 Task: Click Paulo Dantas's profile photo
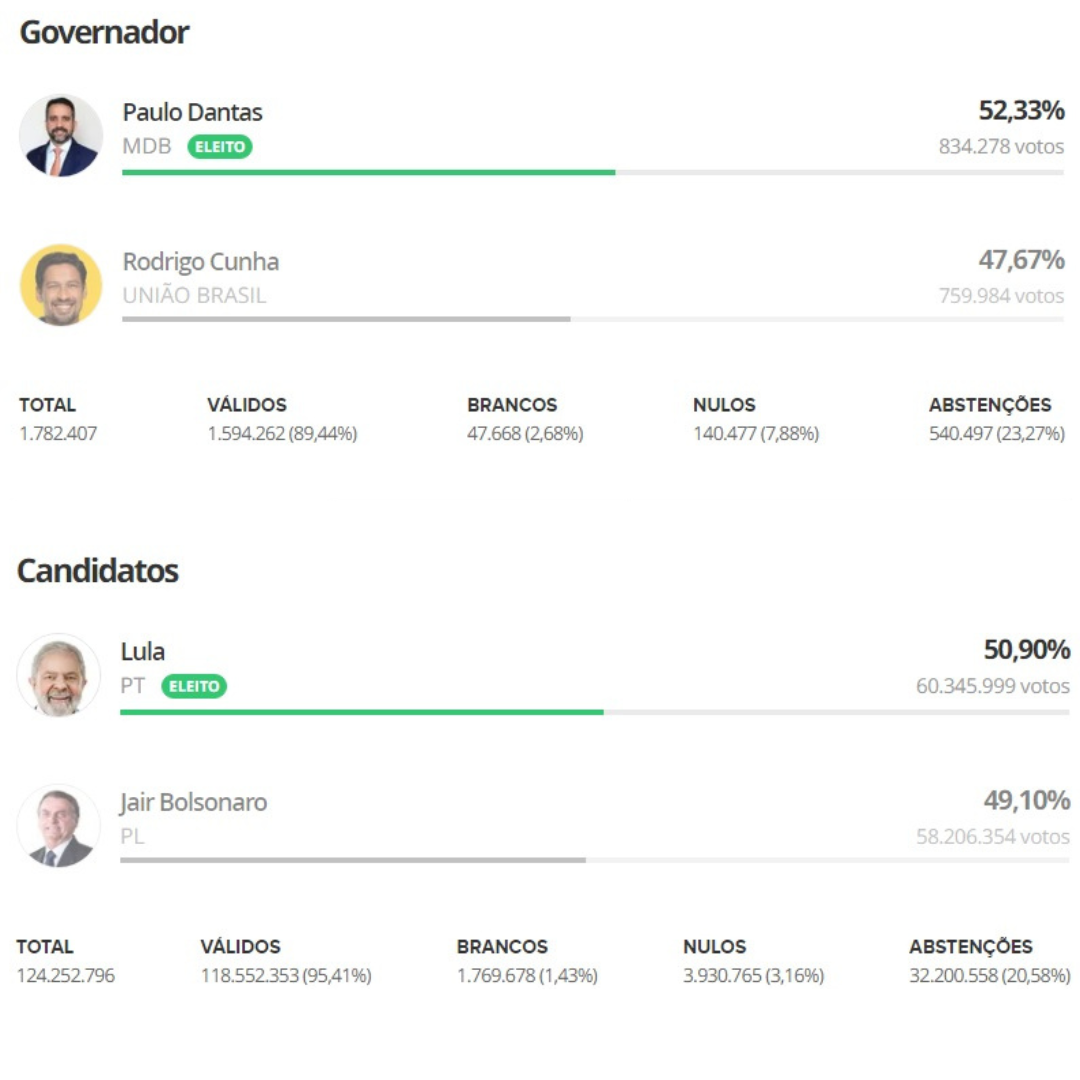point(60,135)
